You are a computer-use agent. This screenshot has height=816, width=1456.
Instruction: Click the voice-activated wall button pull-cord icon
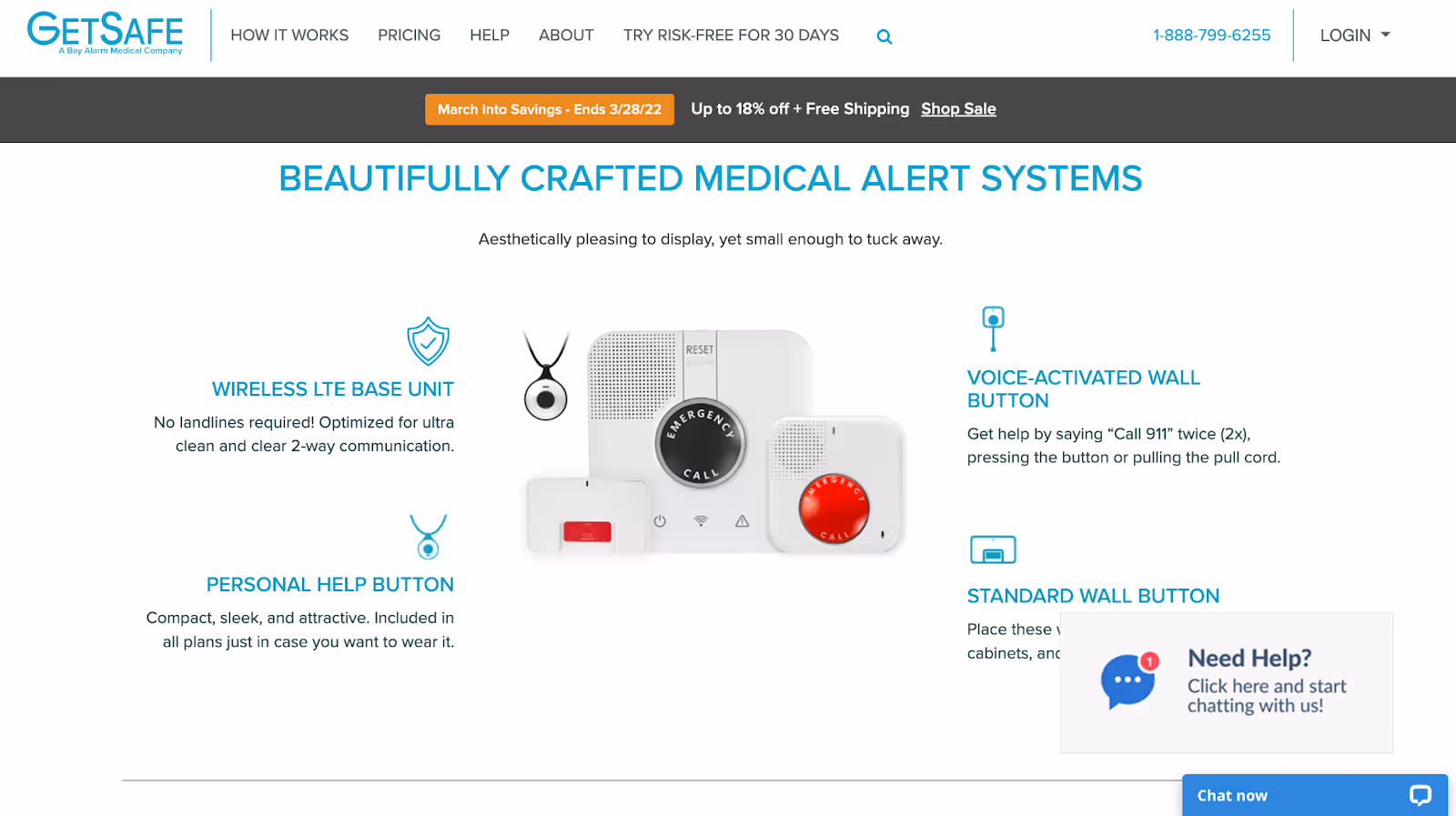click(993, 328)
